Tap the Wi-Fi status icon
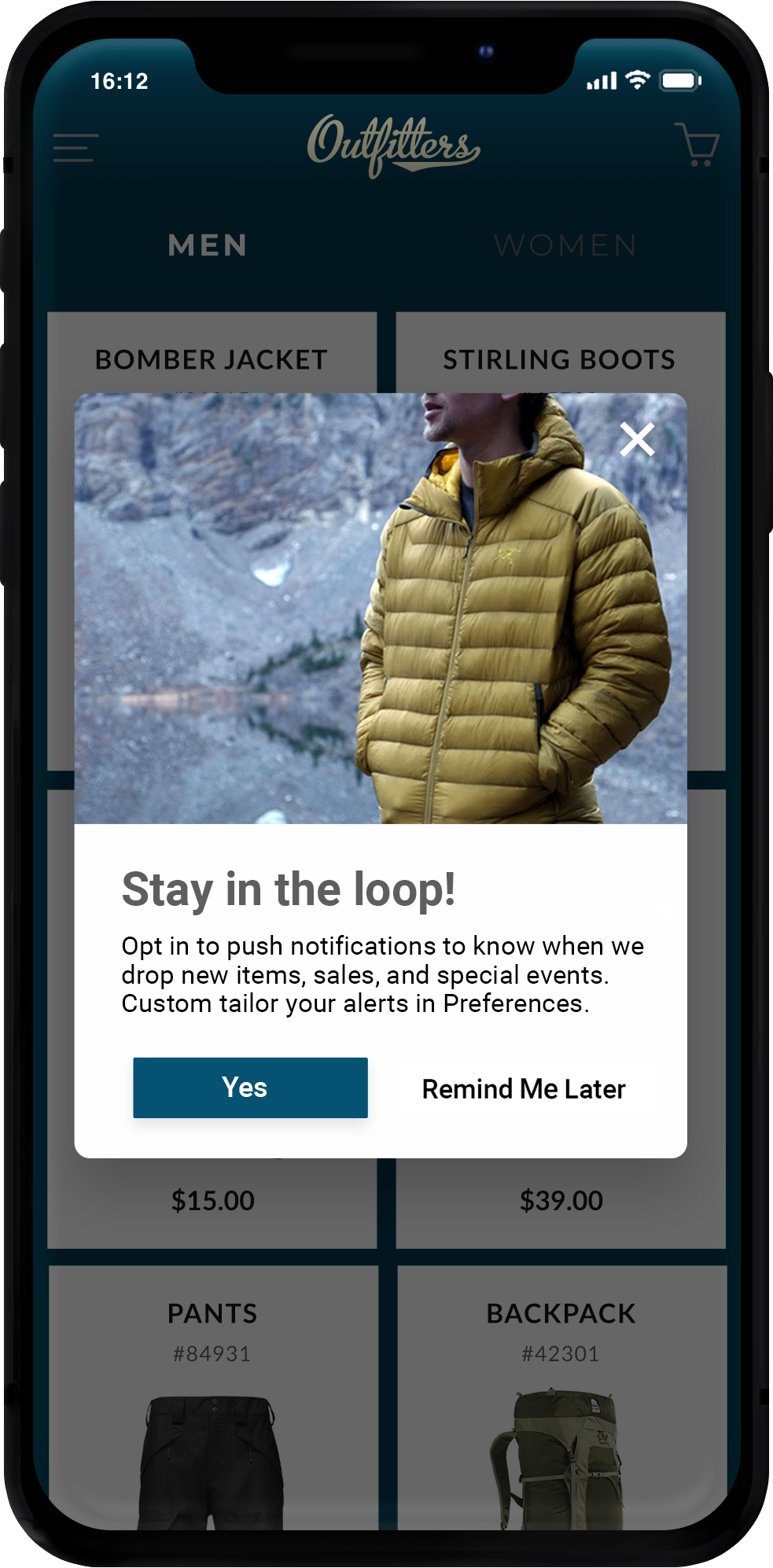Image resolution: width=773 pixels, height=1568 pixels. pyautogui.click(x=638, y=80)
